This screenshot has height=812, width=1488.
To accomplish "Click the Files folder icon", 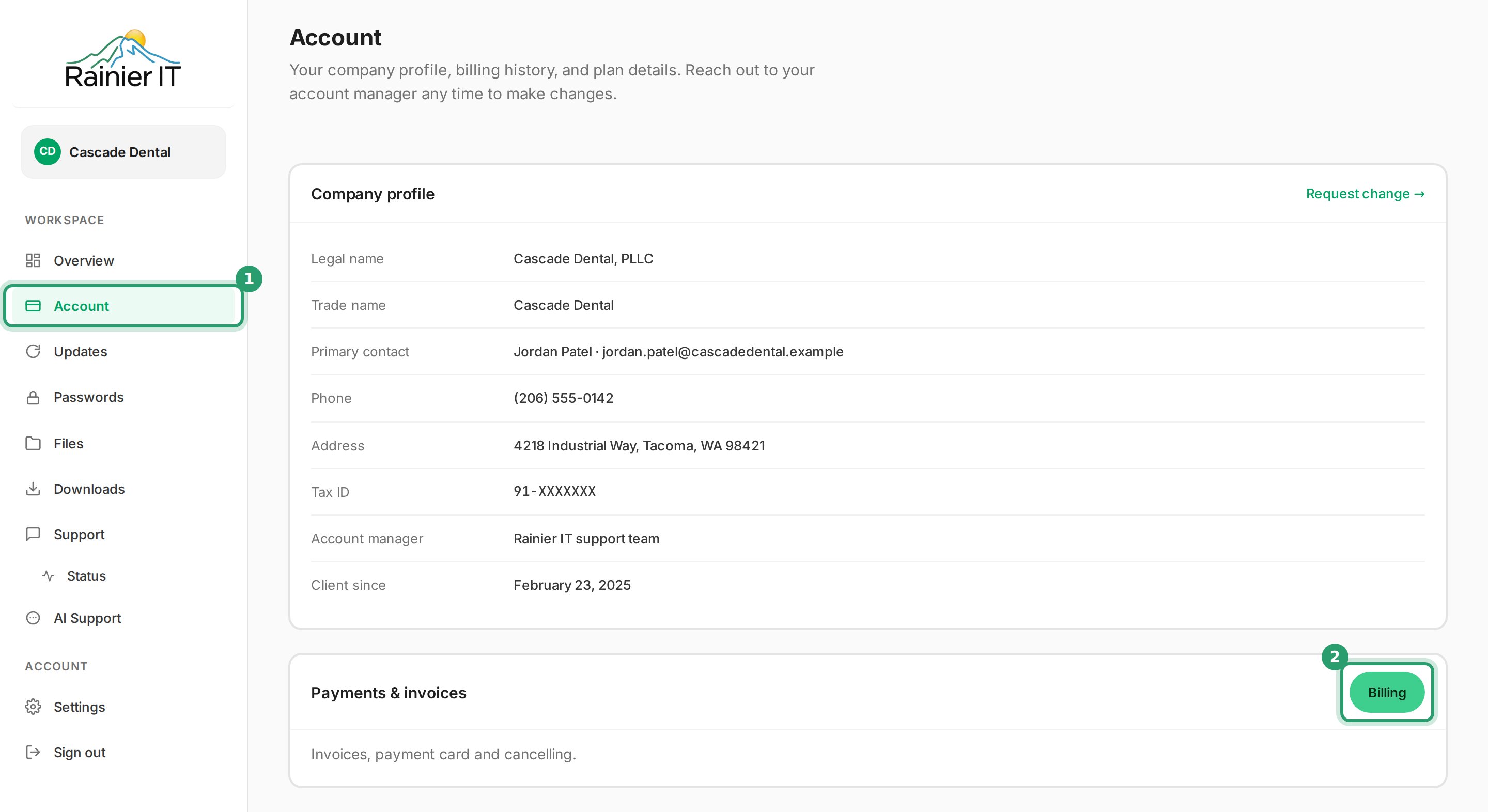I will coord(33,443).
